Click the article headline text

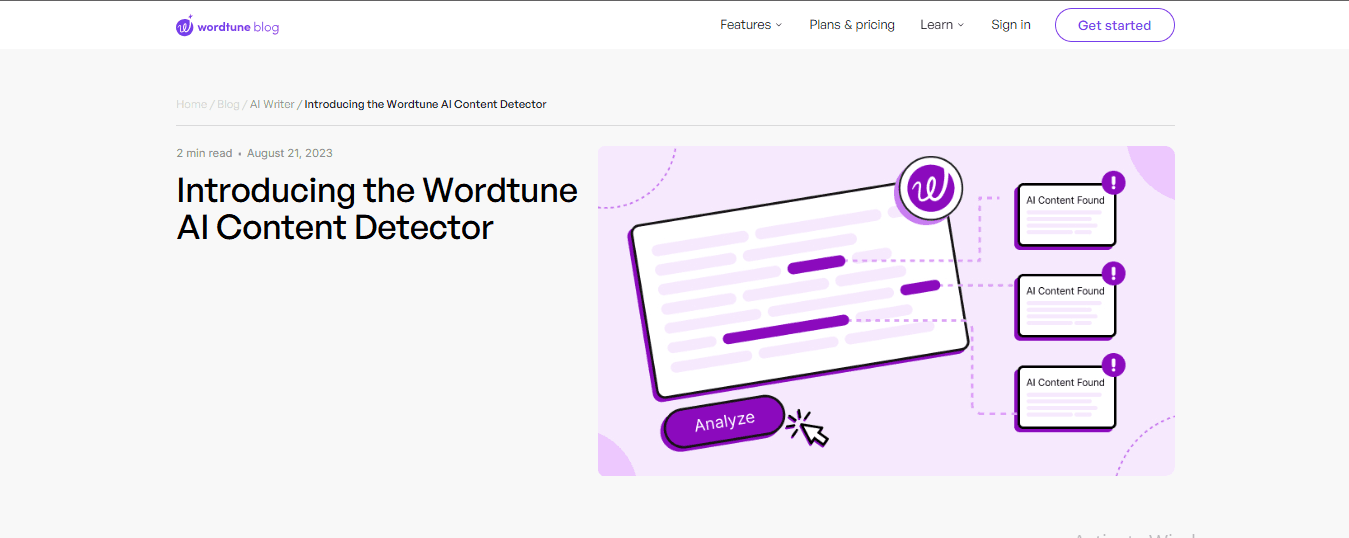pyautogui.click(x=377, y=208)
